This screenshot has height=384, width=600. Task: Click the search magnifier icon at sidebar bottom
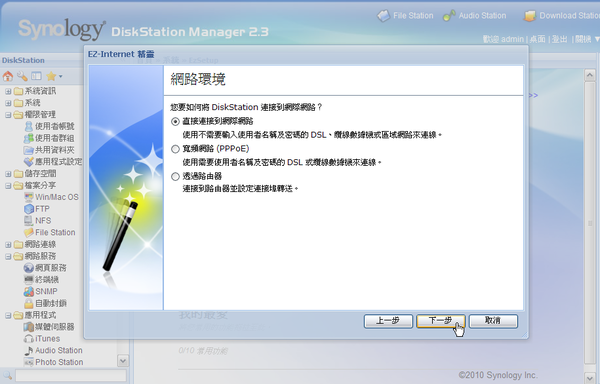click(8, 375)
